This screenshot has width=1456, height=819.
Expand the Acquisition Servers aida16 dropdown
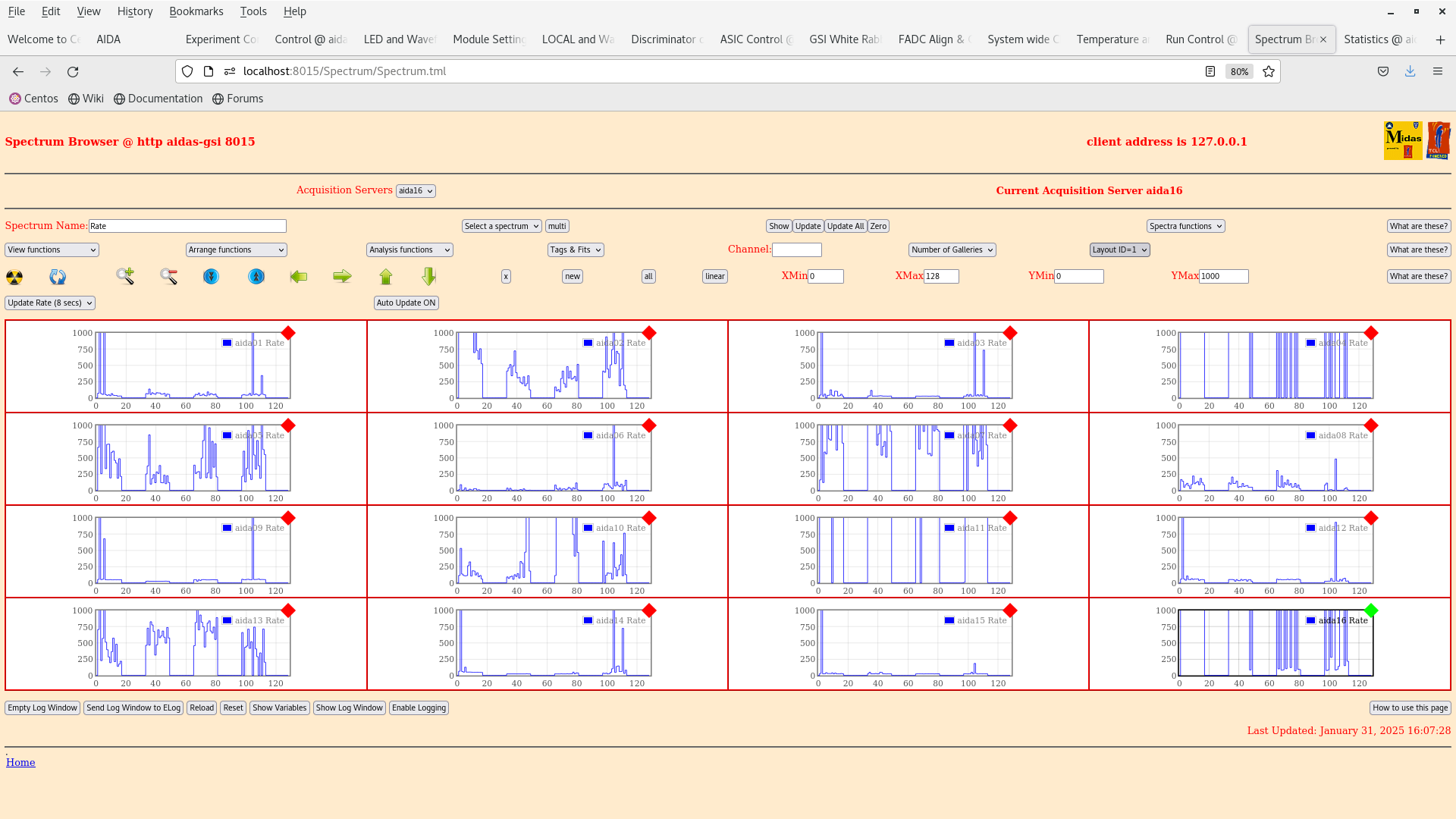[x=416, y=191]
